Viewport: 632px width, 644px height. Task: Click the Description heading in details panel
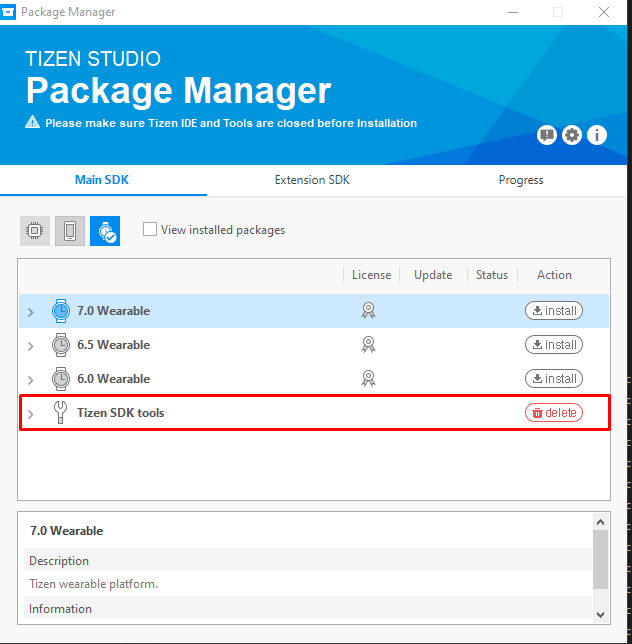59,561
